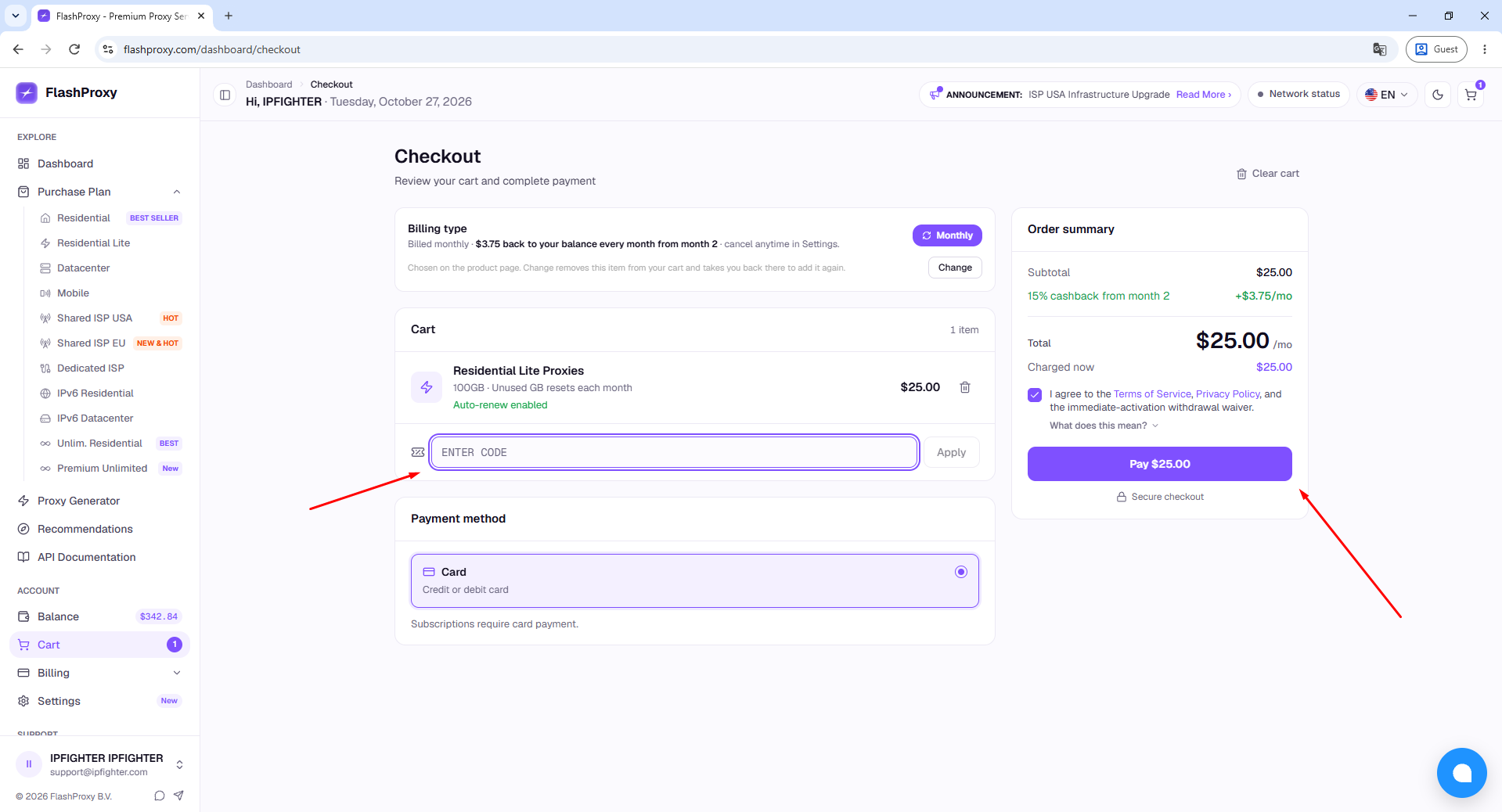Click the Telegram send icon in footer
1502x812 pixels.
coord(179,796)
